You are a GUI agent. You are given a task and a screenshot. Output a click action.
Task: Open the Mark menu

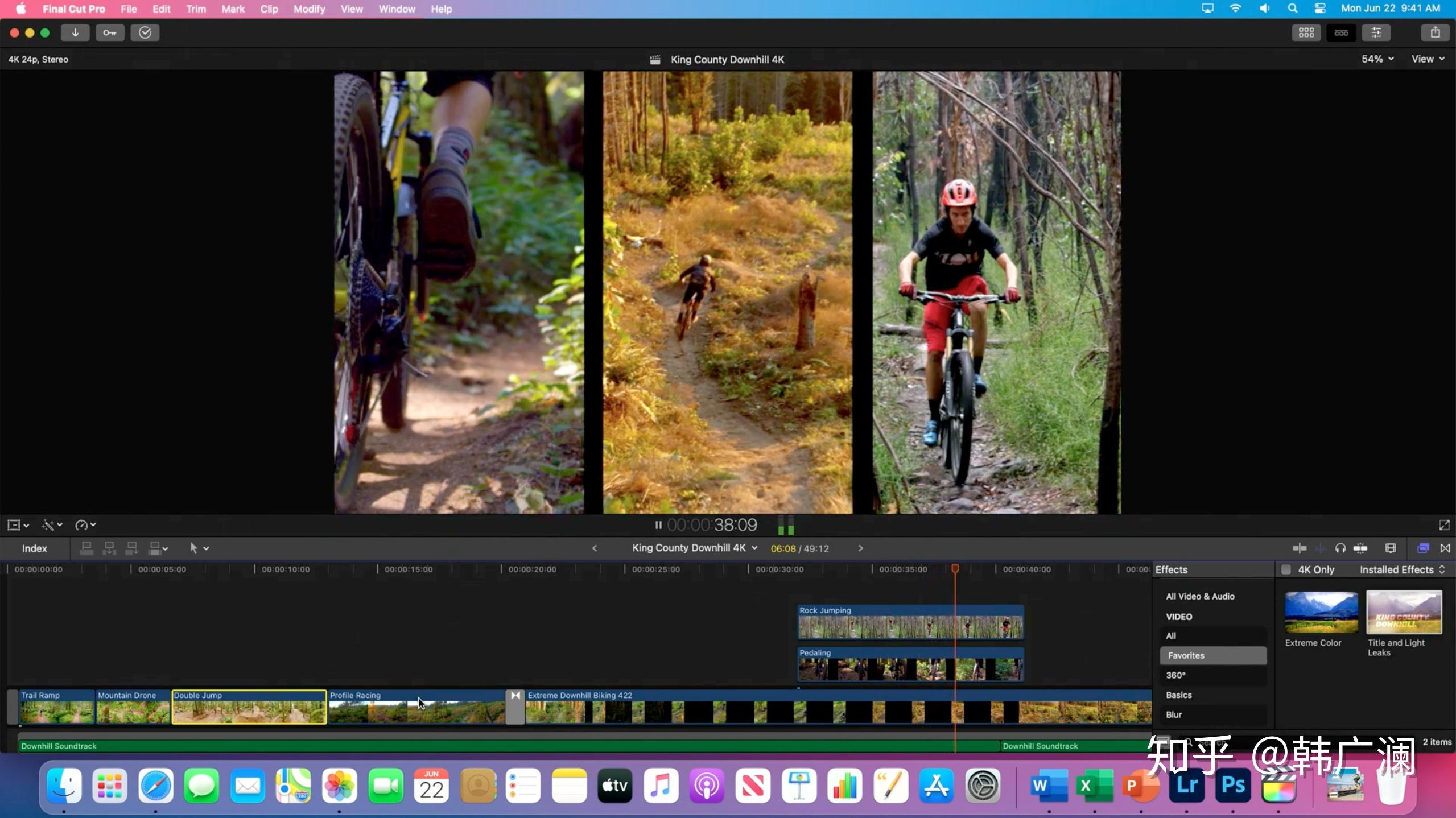coord(233,9)
